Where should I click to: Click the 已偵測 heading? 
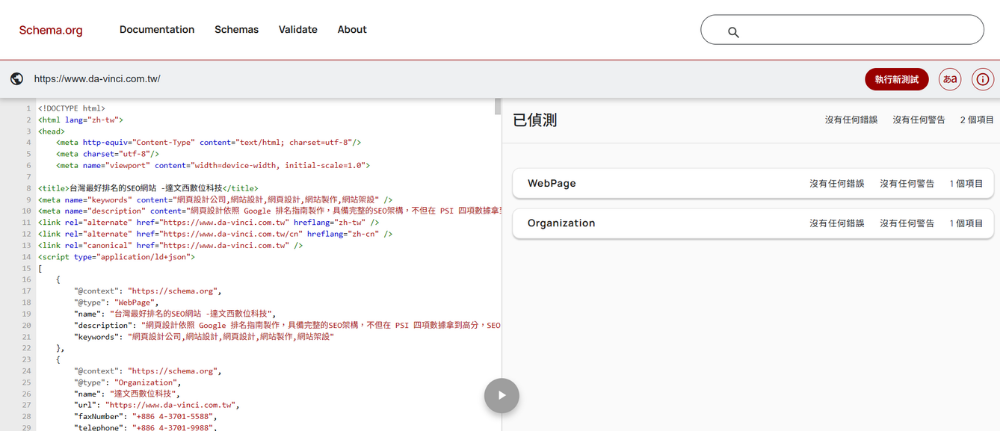click(x=535, y=120)
